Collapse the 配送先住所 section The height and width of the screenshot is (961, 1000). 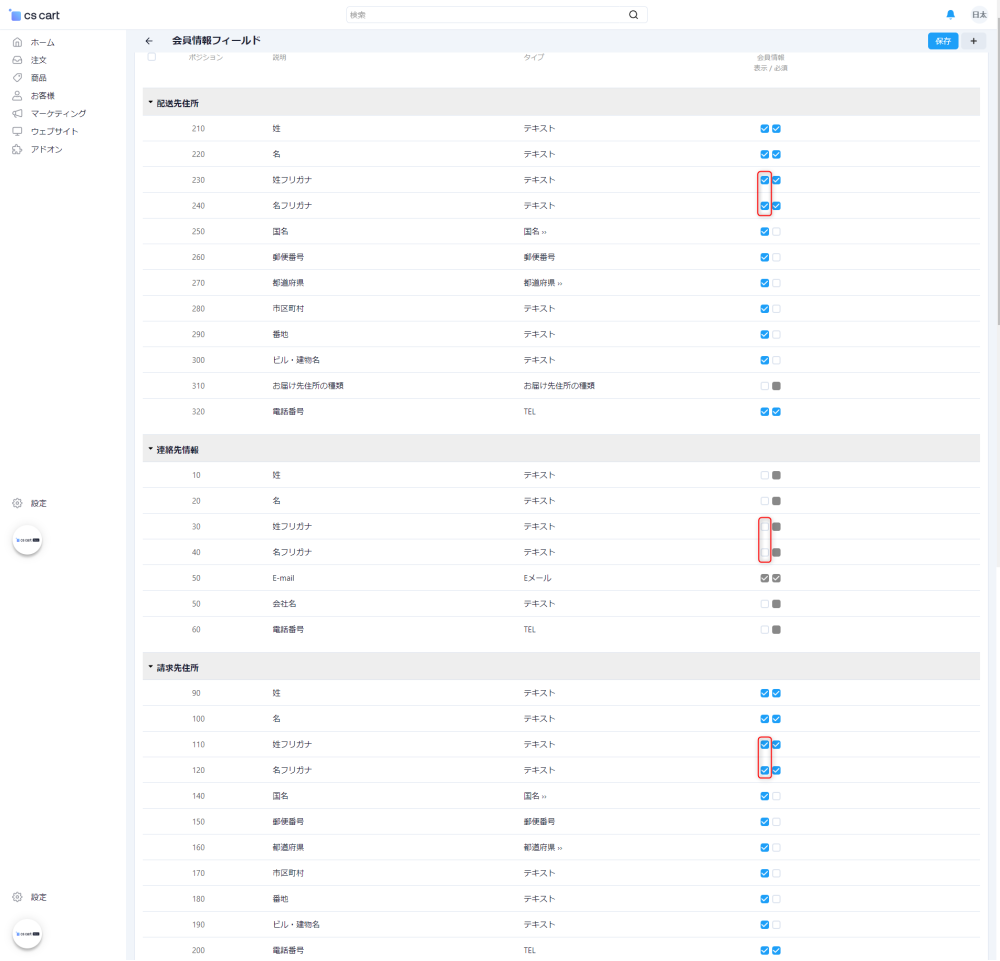coord(151,103)
